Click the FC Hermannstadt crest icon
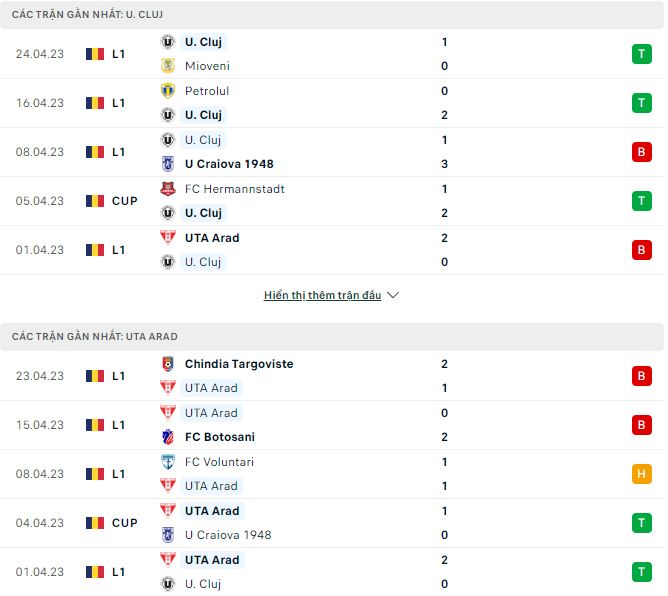This screenshot has height=596, width=668. click(168, 189)
